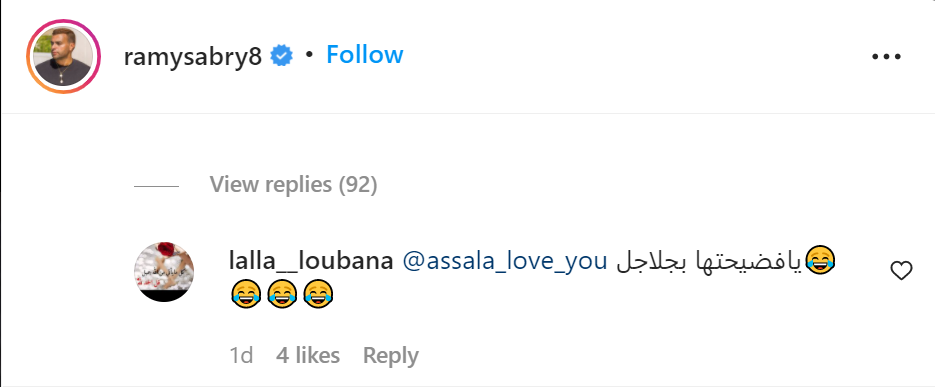
Task: Go to the ramysabry8 username profile
Action: point(193,57)
